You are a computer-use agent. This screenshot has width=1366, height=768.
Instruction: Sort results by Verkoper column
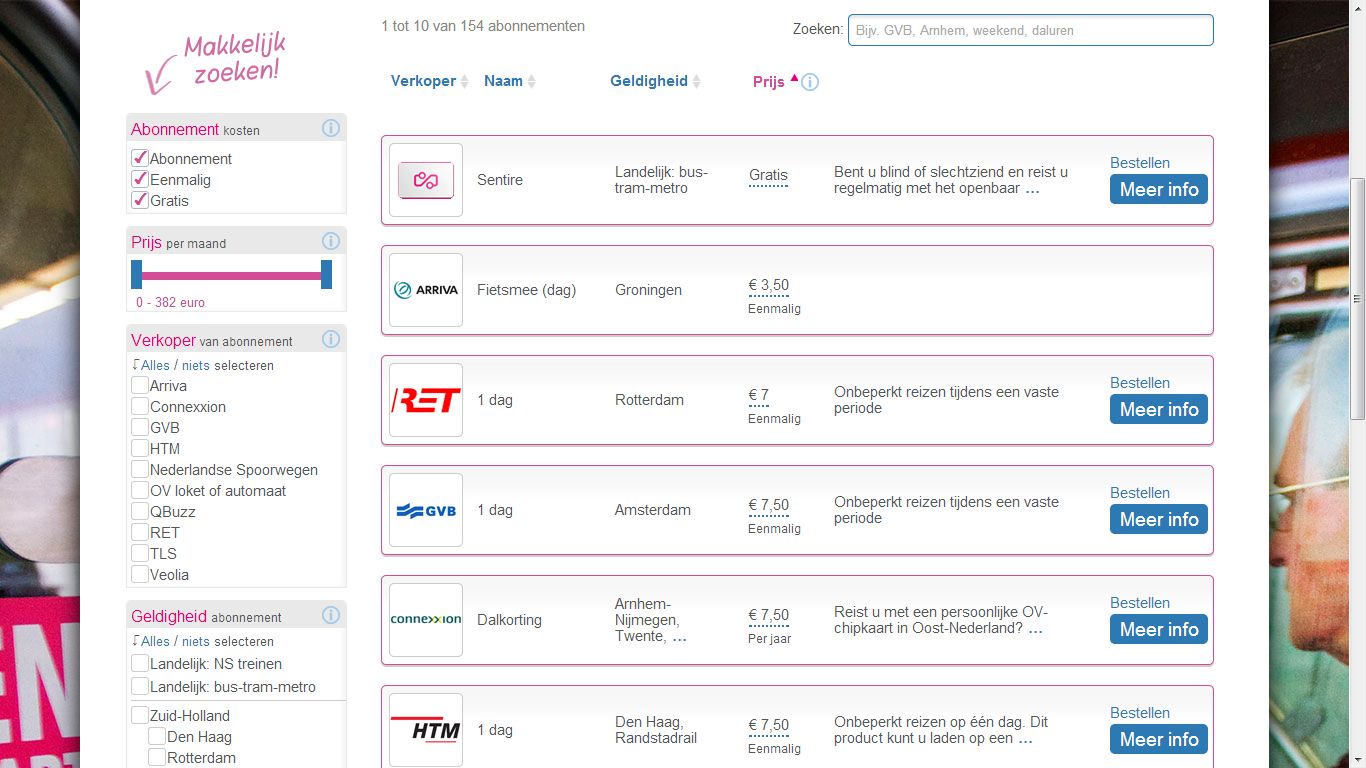click(x=423, y=81)
